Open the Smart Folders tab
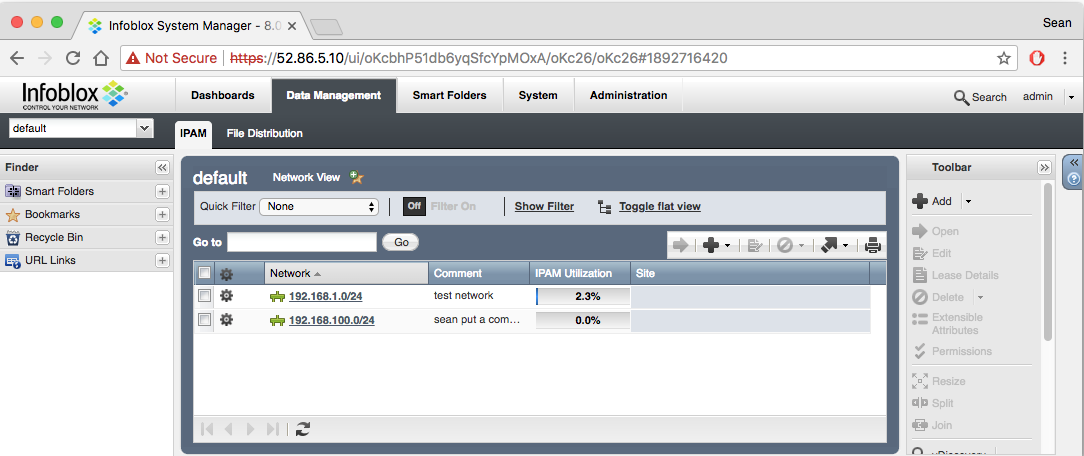 449,95
